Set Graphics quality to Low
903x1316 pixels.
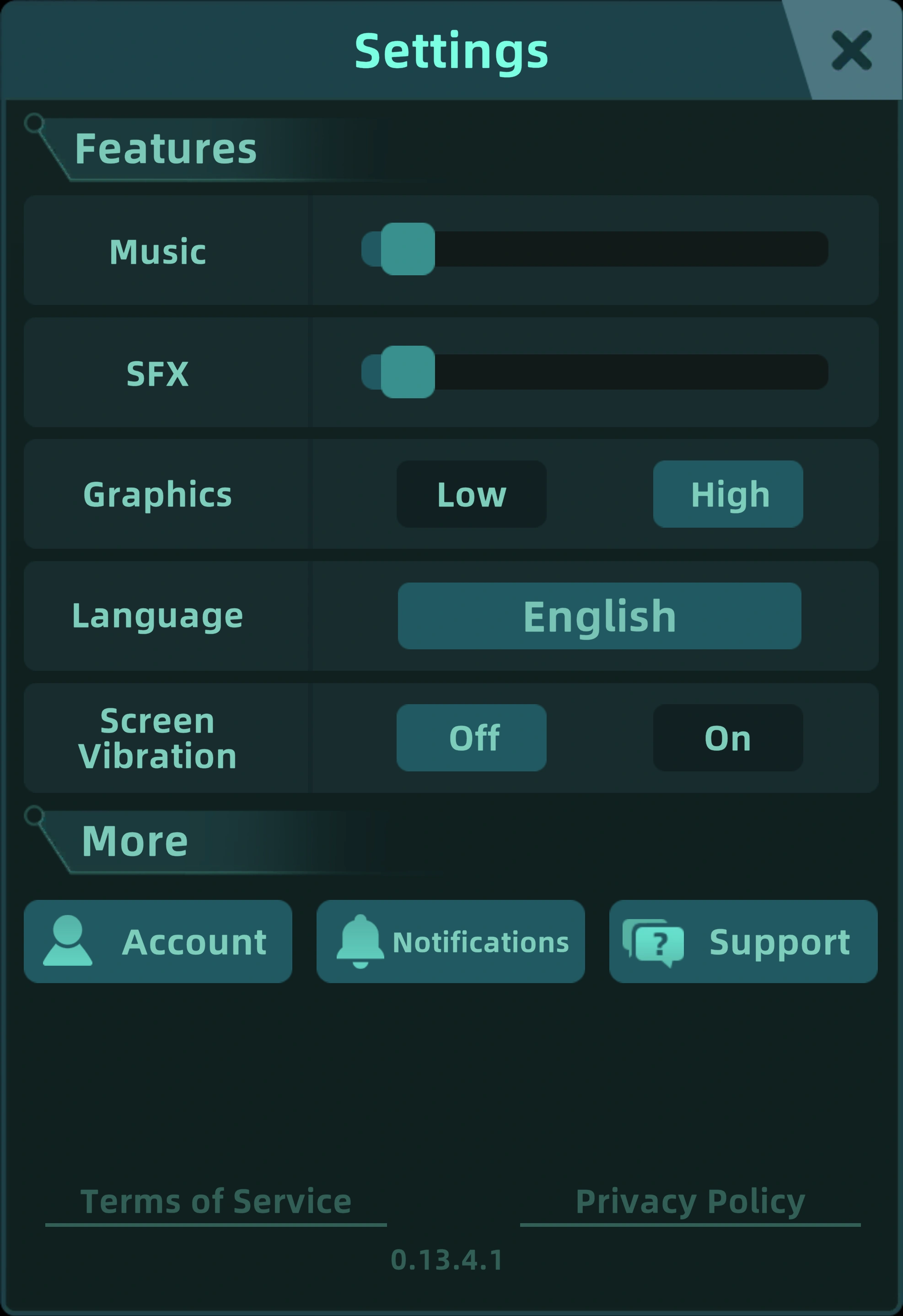(x=471, y=494)
